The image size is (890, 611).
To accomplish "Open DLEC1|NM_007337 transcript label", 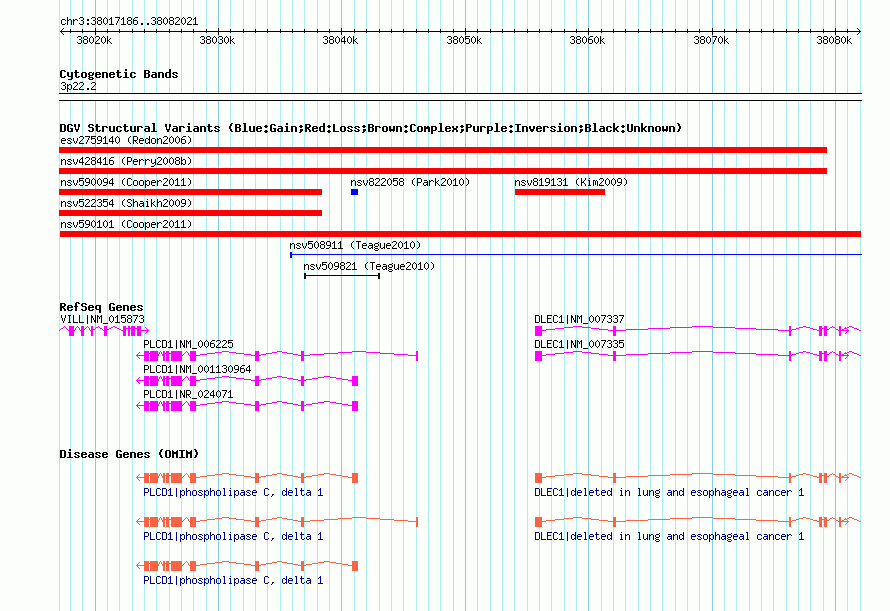I will (580, 320).
